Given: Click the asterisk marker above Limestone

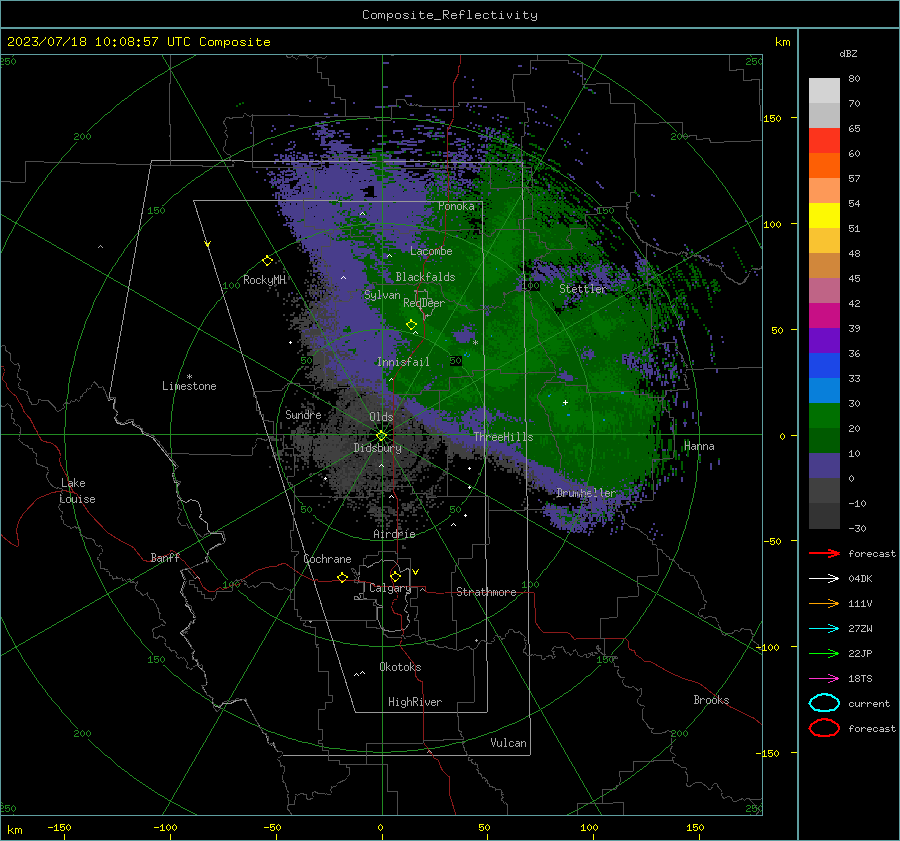Looking at the screenshot, I should click(189, 377).
